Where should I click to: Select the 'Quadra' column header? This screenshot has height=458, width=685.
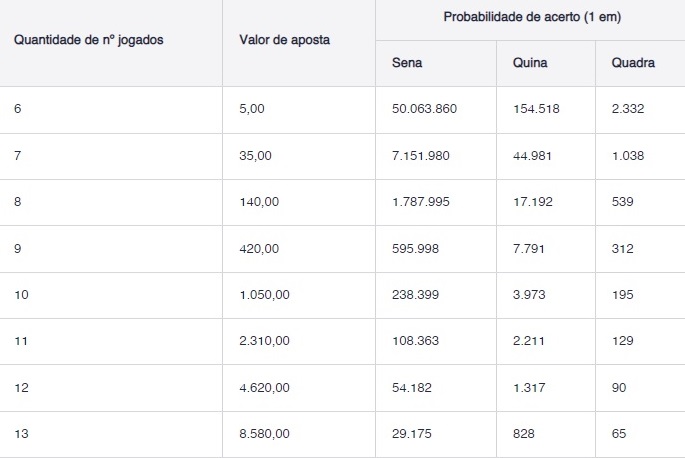(633, 63)
